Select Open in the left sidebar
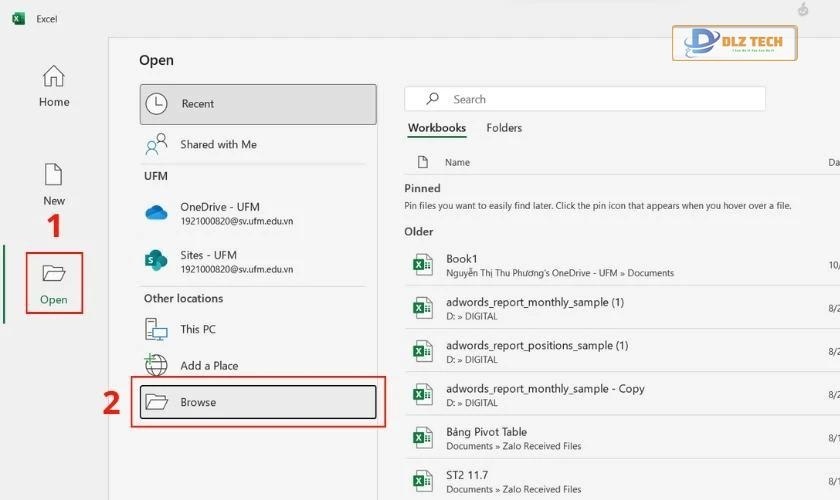This screenshot has width=840, height=500. [54, 283]
